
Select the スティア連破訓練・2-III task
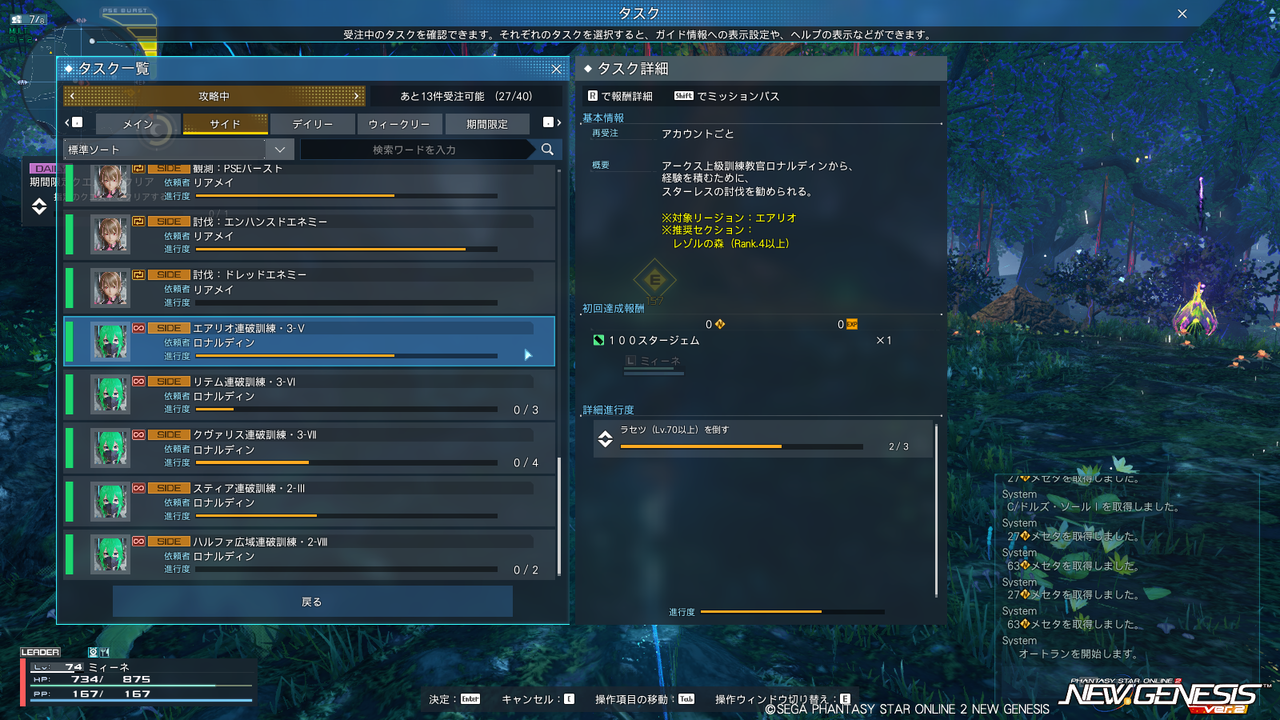click(x=309, y=502)
